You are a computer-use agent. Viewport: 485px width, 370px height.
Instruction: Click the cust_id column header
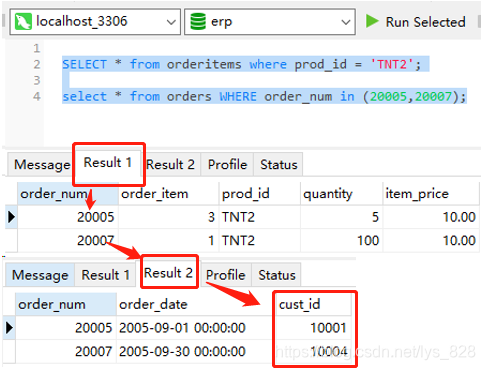pyautogui.click(x=314, y=304)
